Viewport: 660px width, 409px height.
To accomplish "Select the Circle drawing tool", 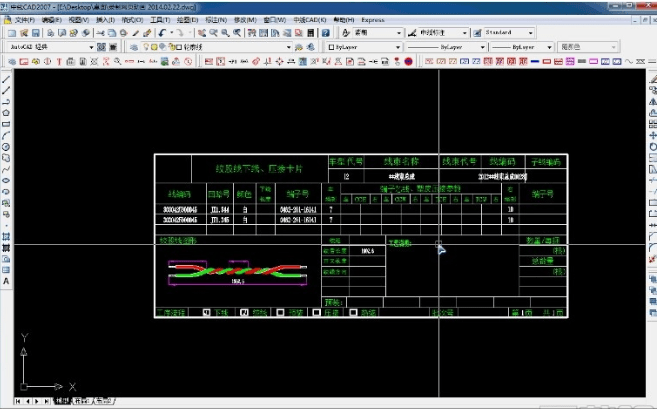I will pyautogui.click(x=6, y=146).
